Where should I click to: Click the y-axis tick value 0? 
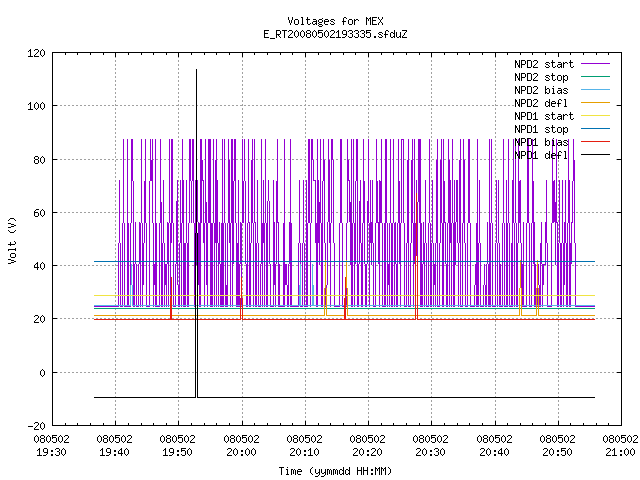coord(42,373)
